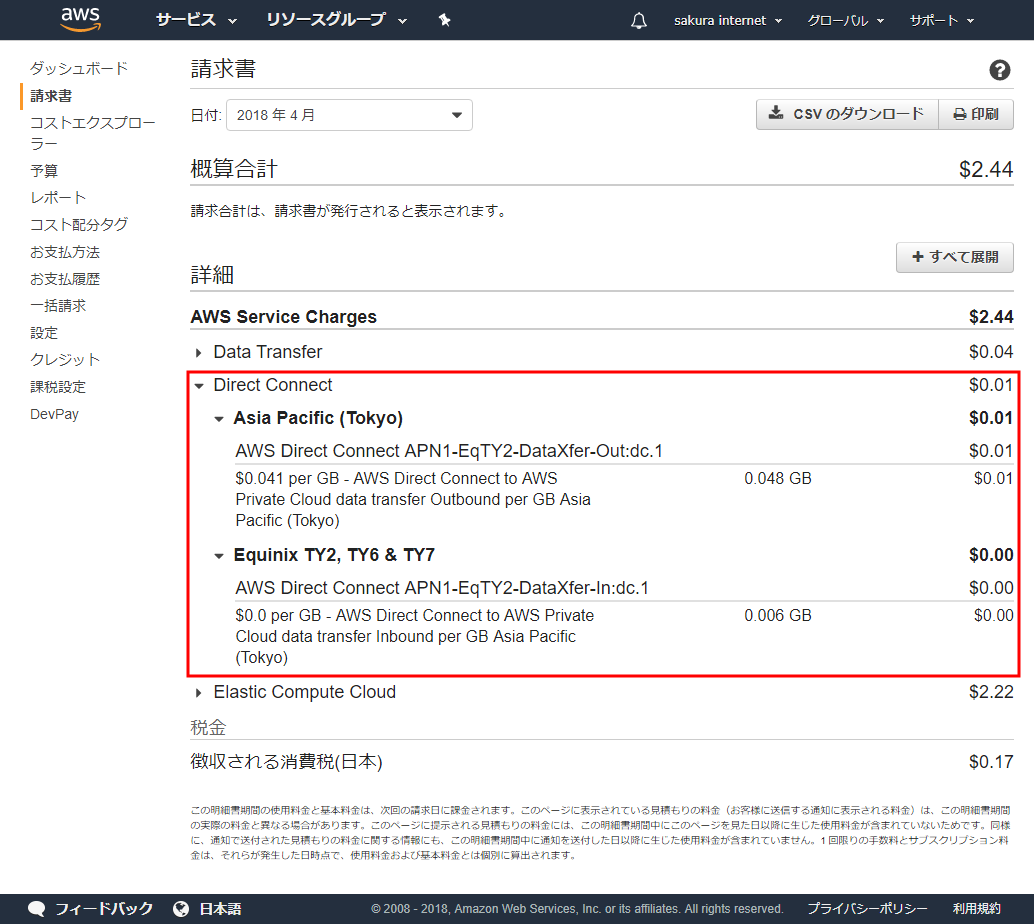This screenshot has height=924, width=1034.
Task: Click the AWS logo home icon
Action: click(81, 19)
